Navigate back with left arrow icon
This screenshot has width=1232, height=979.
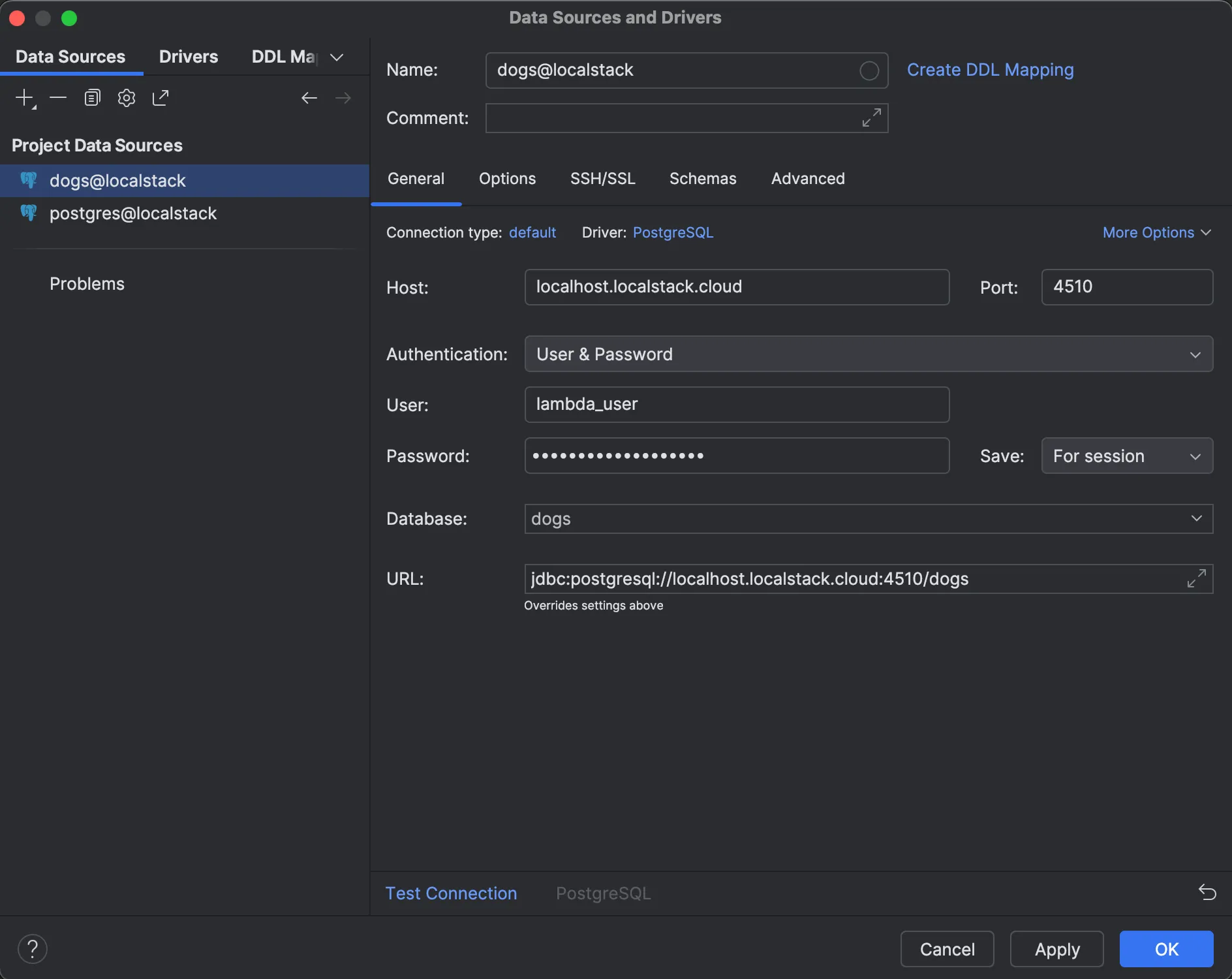[309, 98]
